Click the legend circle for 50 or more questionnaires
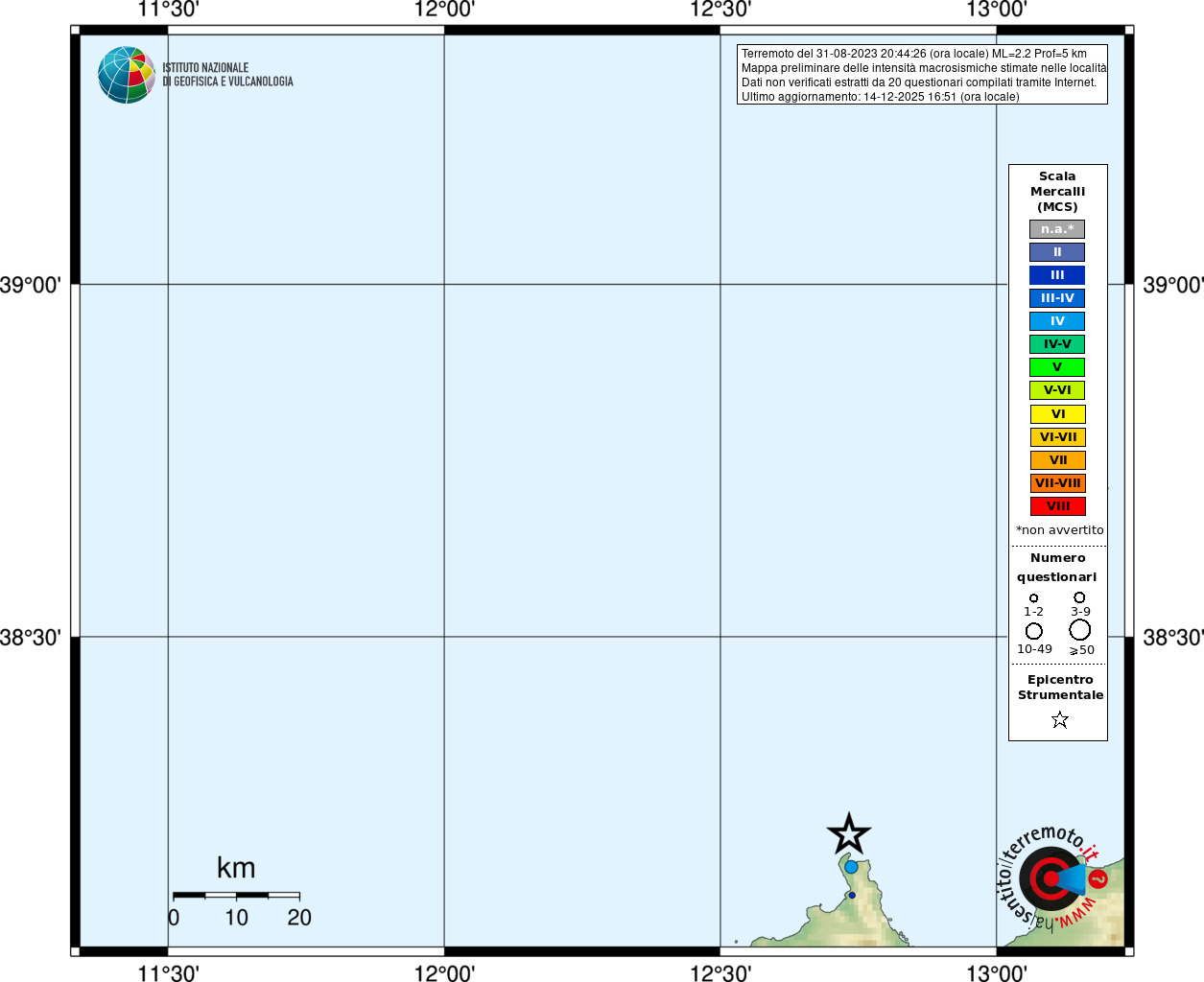This screenshot has height=982, width=1204. 1080,630
